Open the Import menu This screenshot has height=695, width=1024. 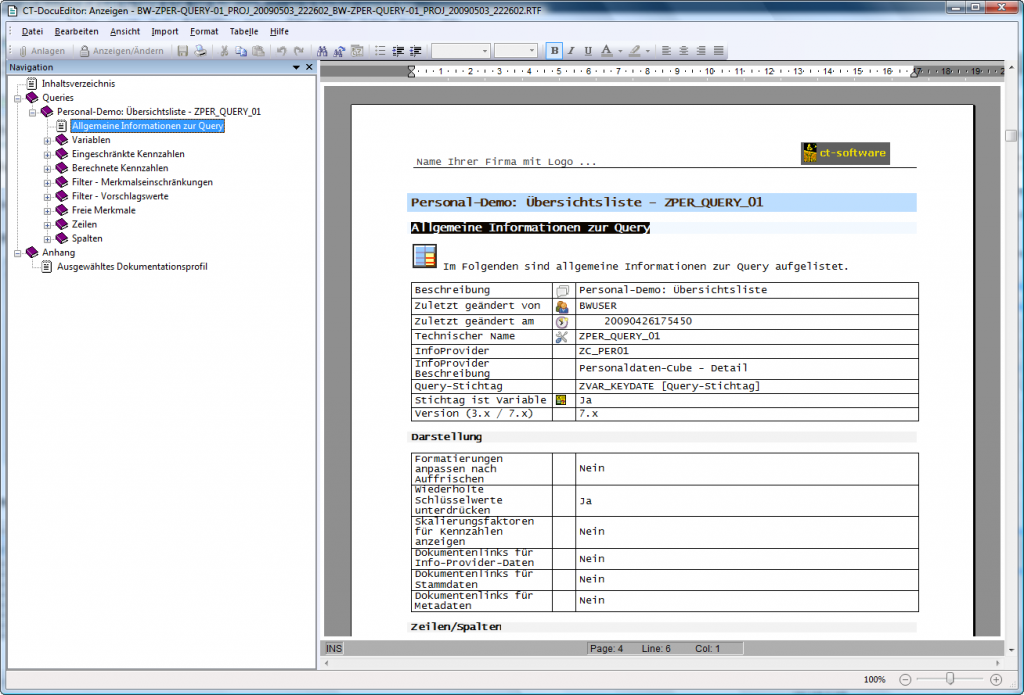click(164, 31)
